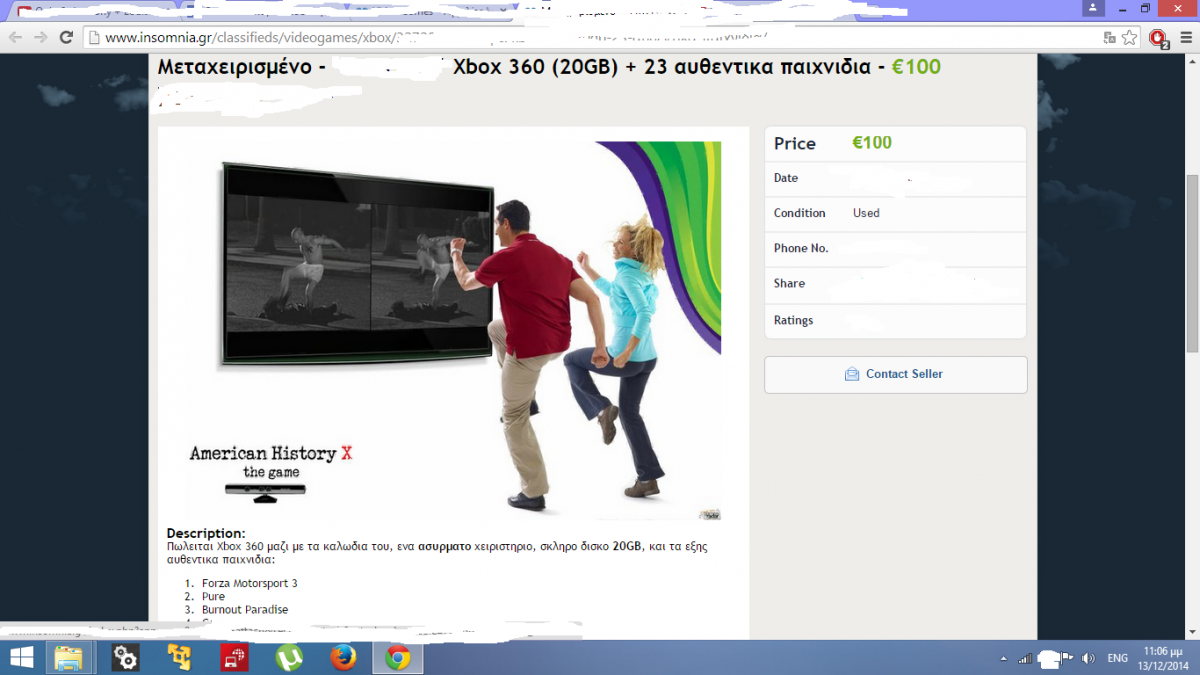Open the red extension icon with badge 2
The height and width of the screenshot is (675, 1200).
pyautogui.click(x=1158, y=38)
